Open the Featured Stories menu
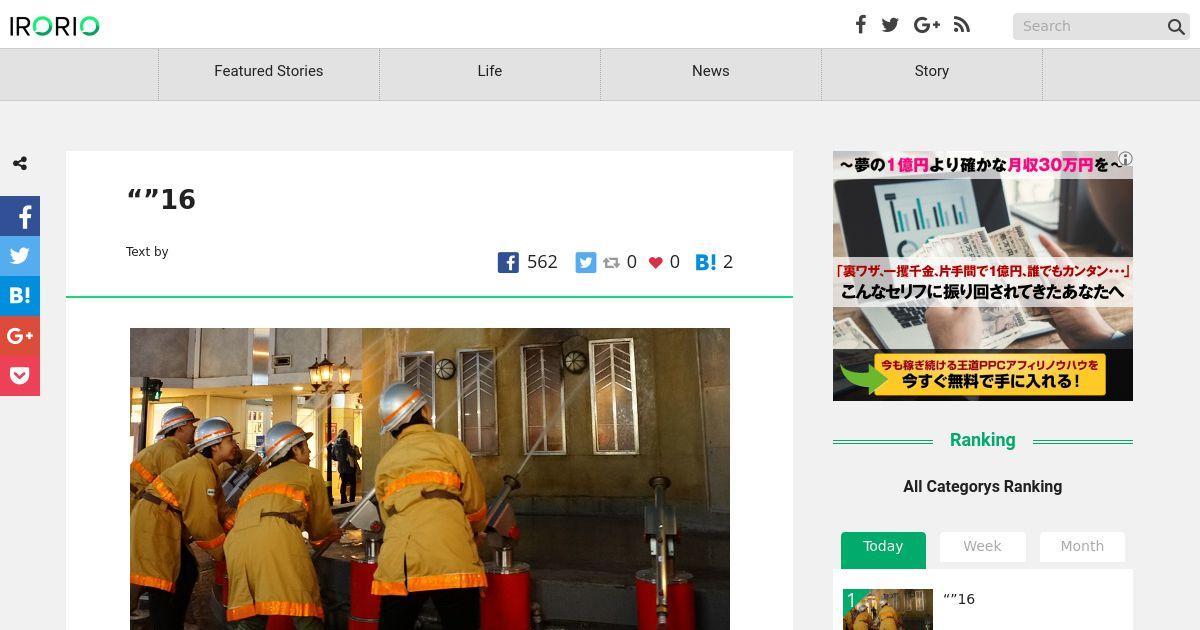This screenshot has width=1200, height=630. pos(269,71)
